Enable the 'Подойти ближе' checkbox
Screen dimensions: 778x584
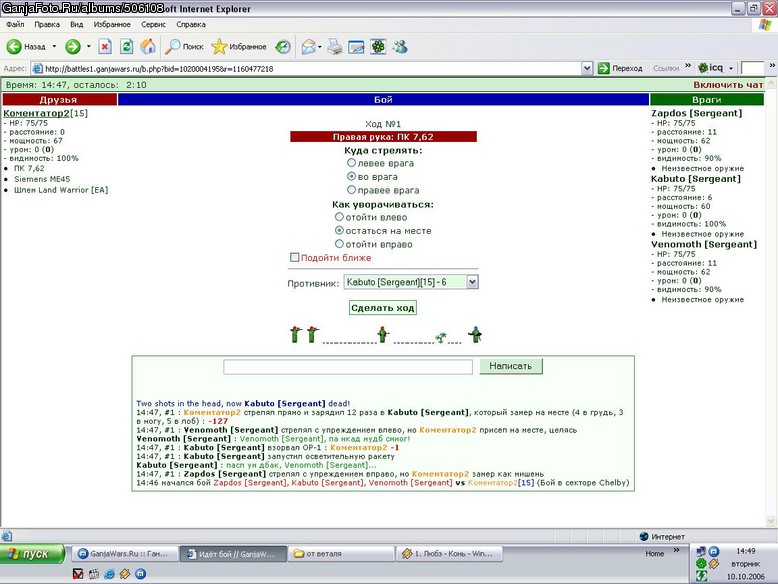pos(295,258)
